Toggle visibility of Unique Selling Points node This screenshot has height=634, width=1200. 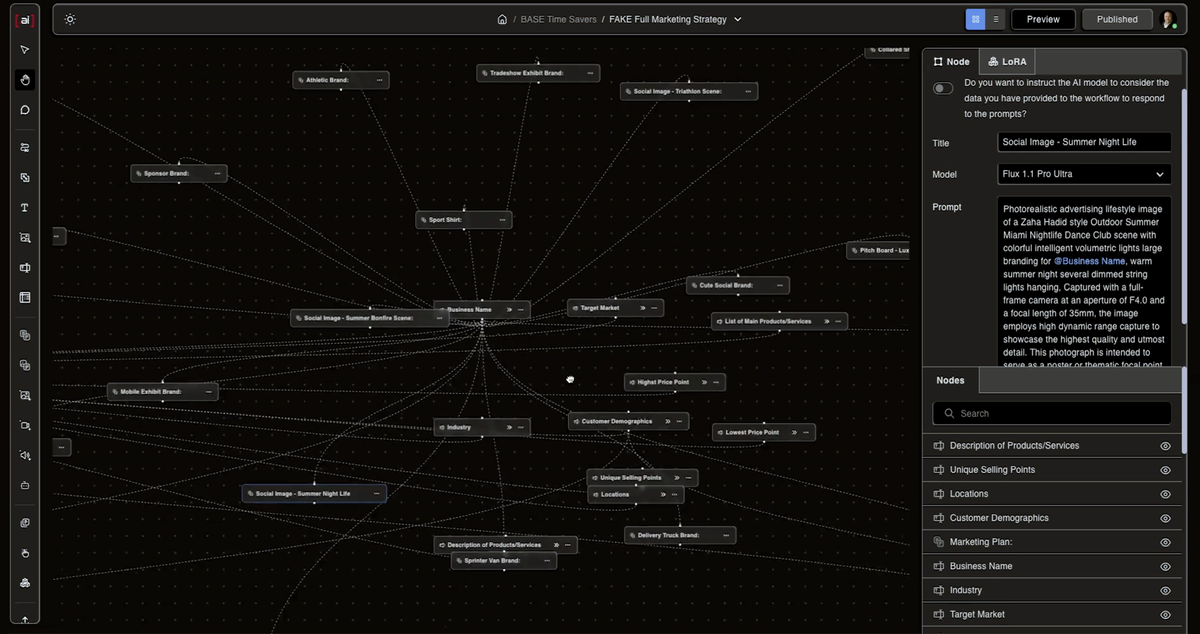(1165, 470)
